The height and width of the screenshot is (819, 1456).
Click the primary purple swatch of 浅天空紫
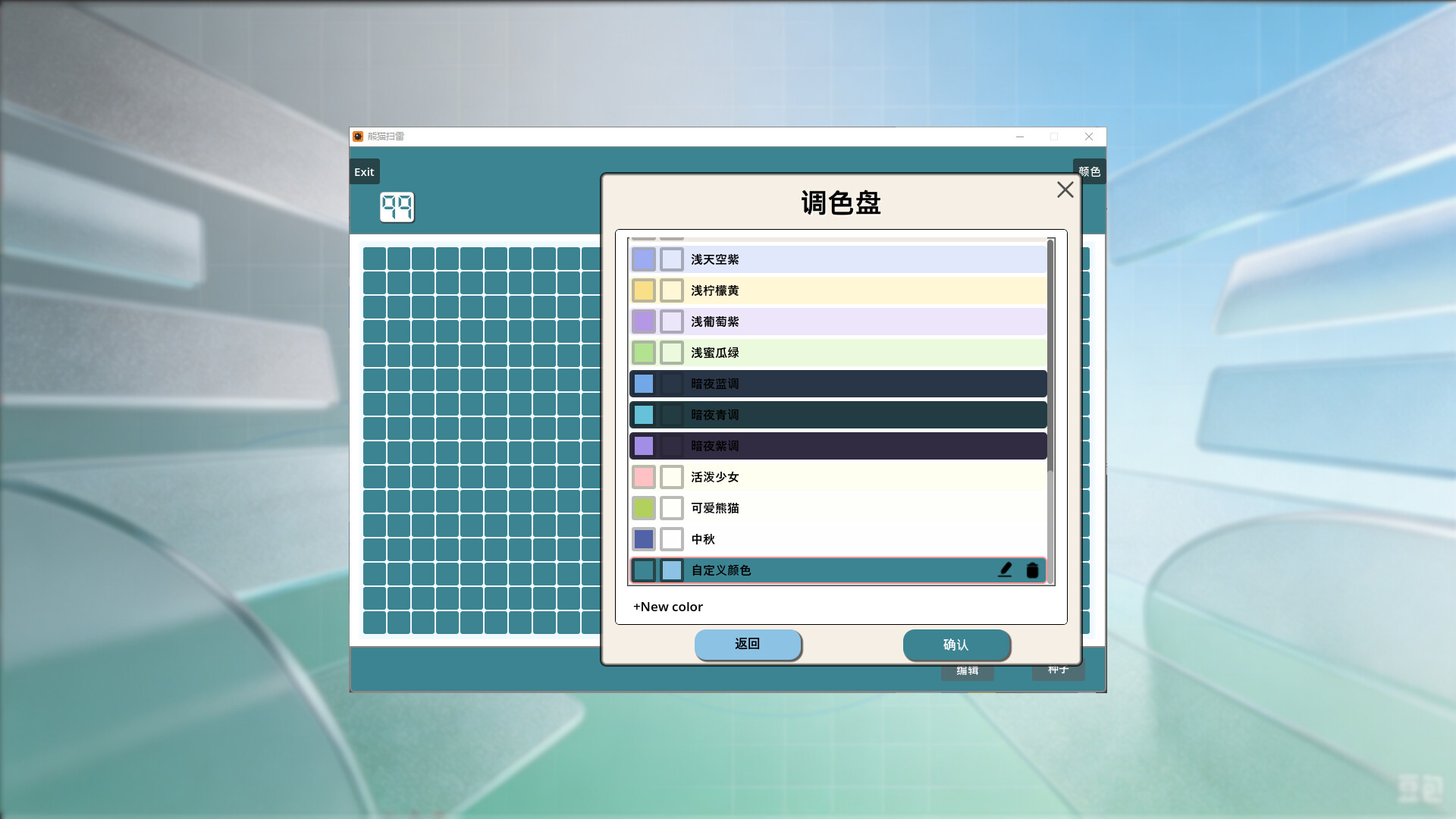click(x=644, y=259)
